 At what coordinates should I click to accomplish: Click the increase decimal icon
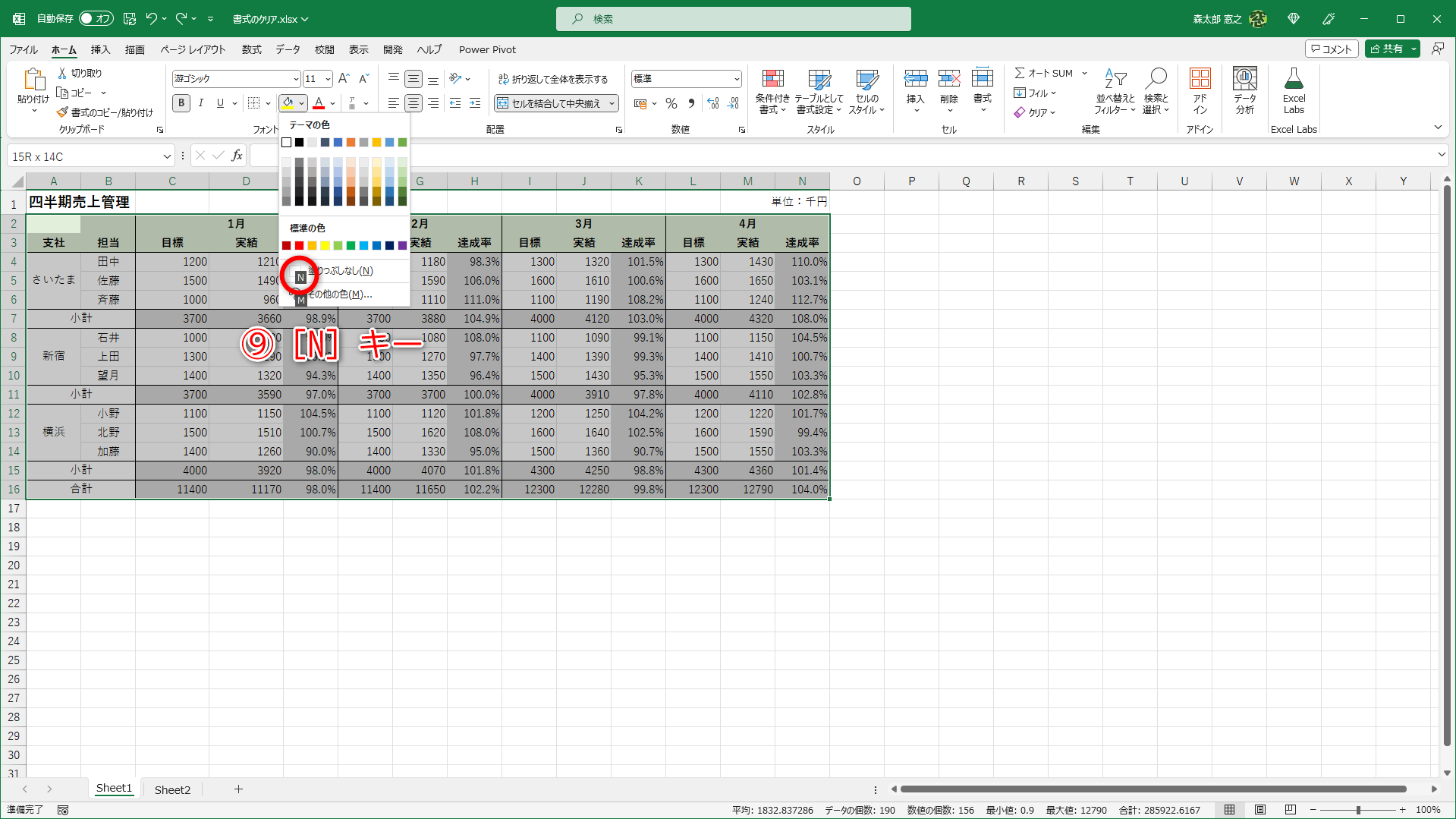click(713, 103)
